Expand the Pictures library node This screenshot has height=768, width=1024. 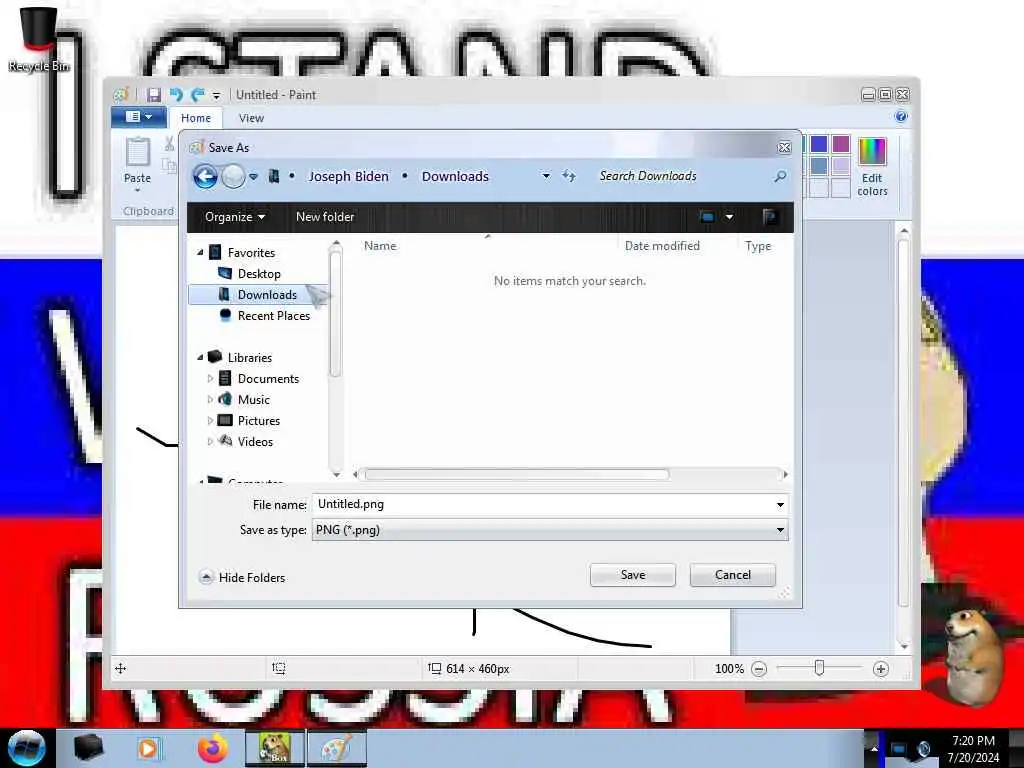(210, 421)
